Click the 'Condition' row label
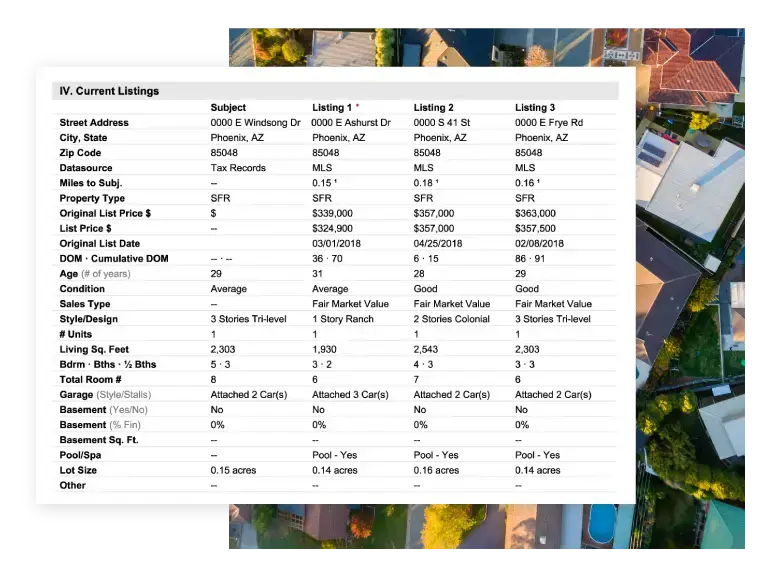This screenshot has width=769, height=577. click(82, 289)
